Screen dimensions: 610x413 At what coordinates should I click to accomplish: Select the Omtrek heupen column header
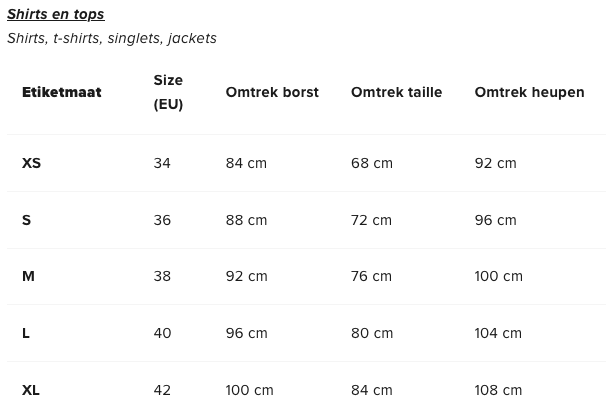(529, 92)
